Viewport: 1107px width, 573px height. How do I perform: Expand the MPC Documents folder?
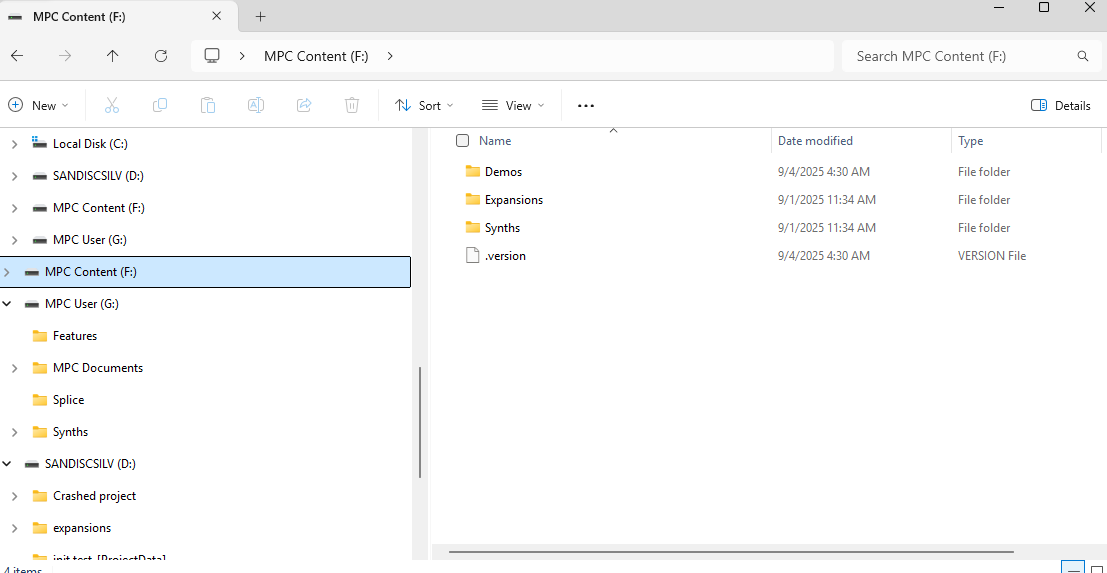click(15, 368)
